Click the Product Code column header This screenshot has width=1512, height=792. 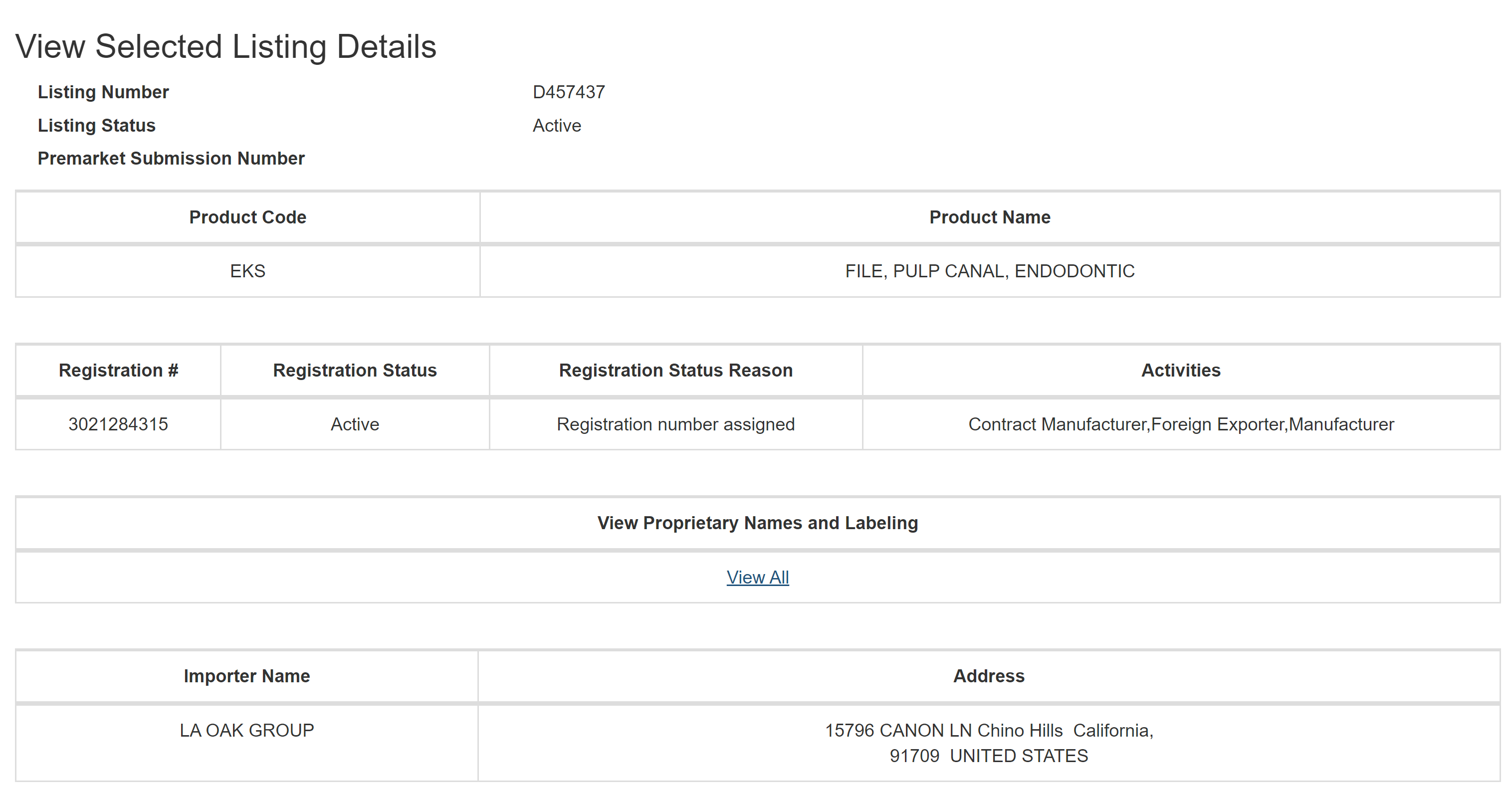(x=248, y=217)
